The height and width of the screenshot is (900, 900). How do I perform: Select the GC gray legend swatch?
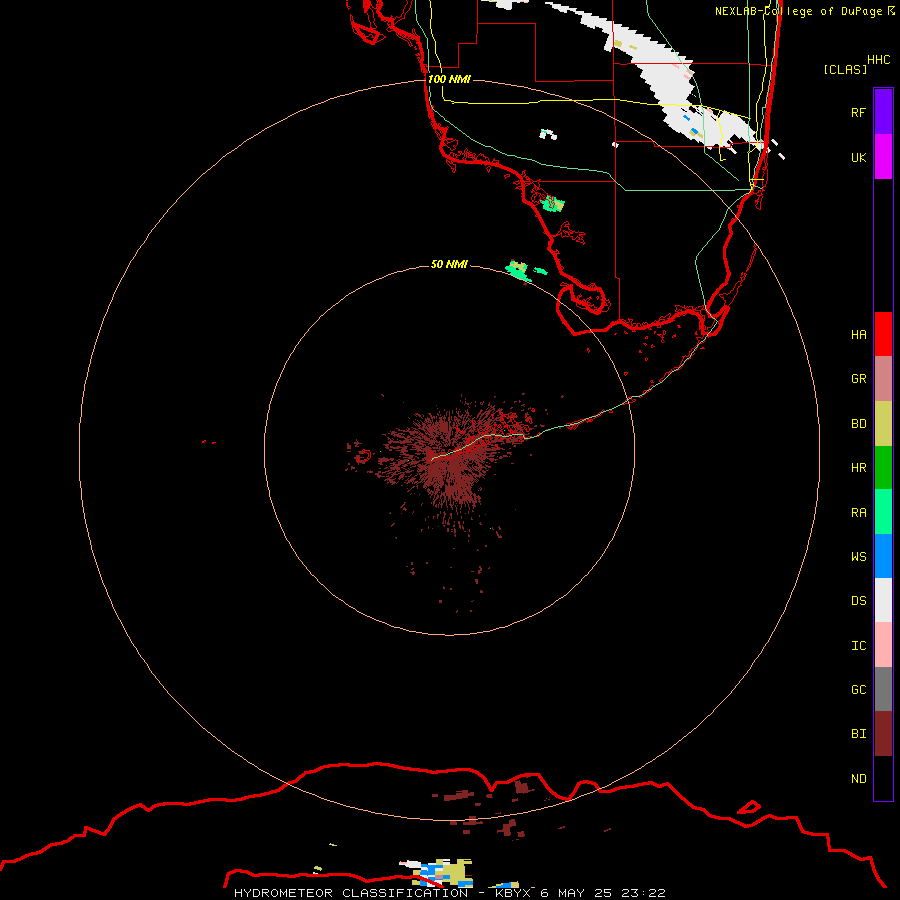pos(883,689)
